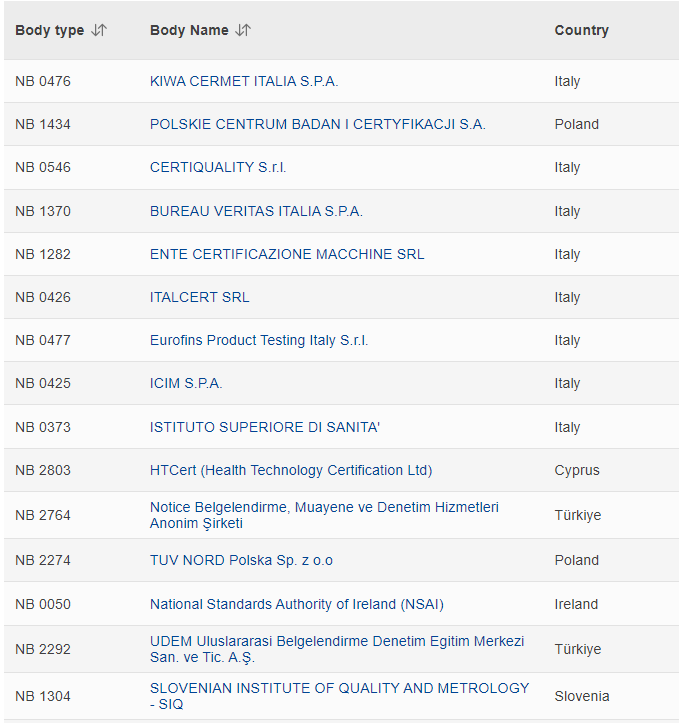Click Italy in the NB 1282 row

(x=567, y=254)
